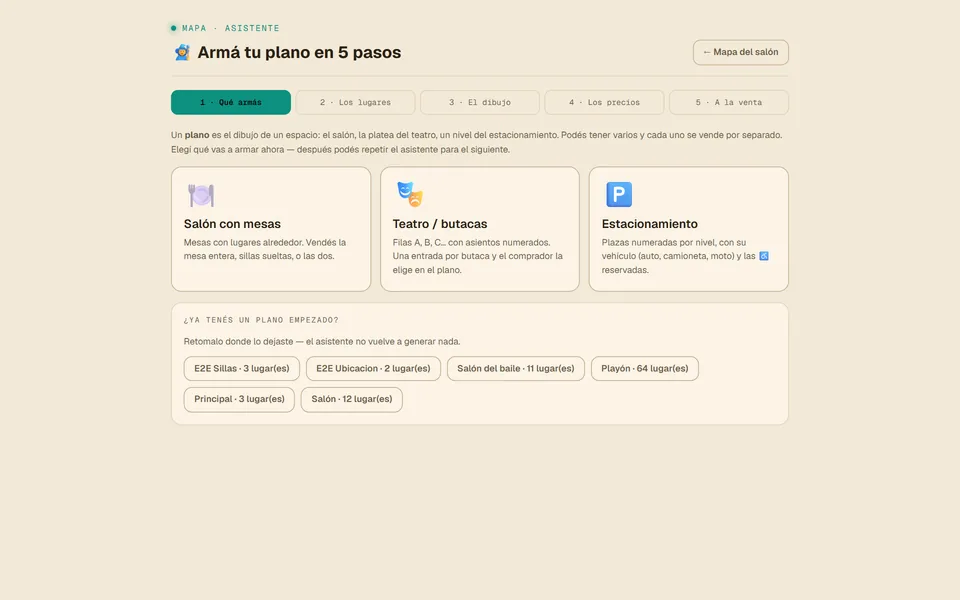Select the Teatro / butacas card

coord(480,229)
